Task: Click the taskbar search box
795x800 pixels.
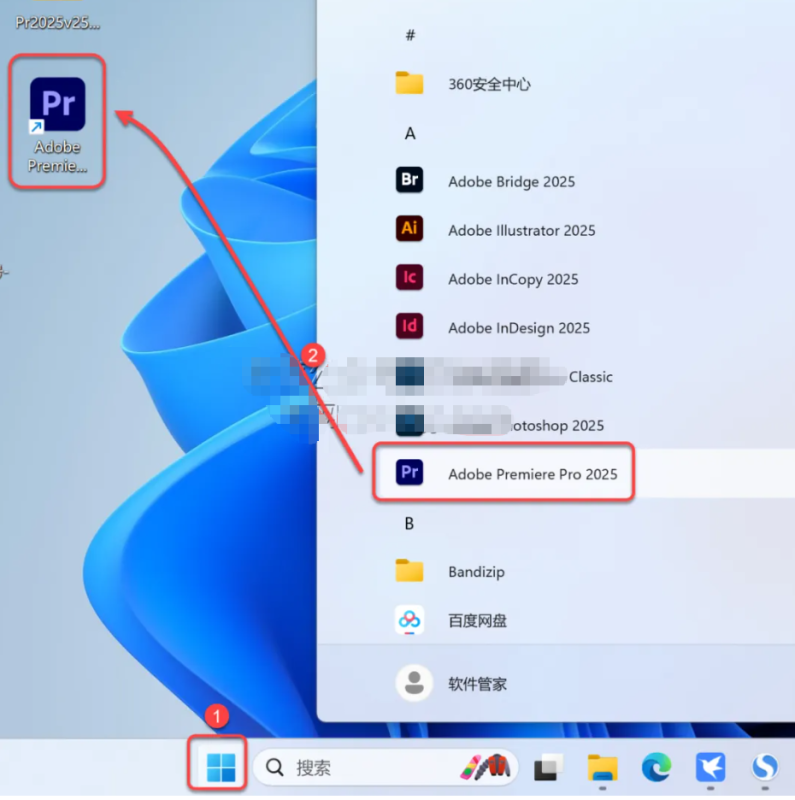Action: coord(385,766)
